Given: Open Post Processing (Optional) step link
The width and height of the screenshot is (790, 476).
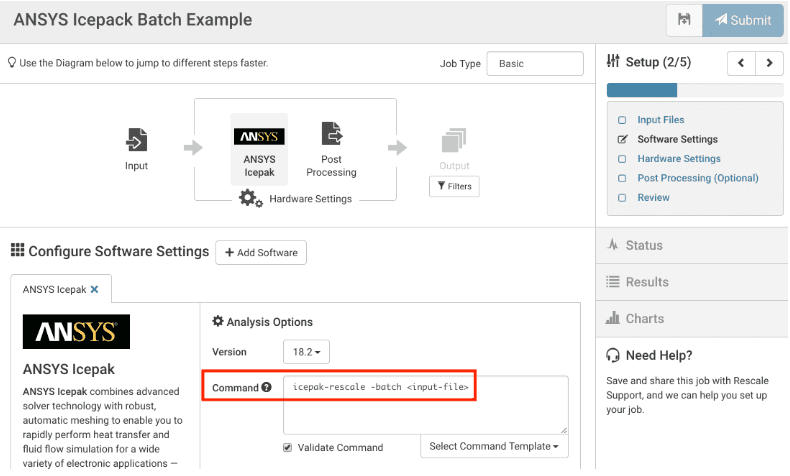Looking at the screenshot, I should (698, 178).
